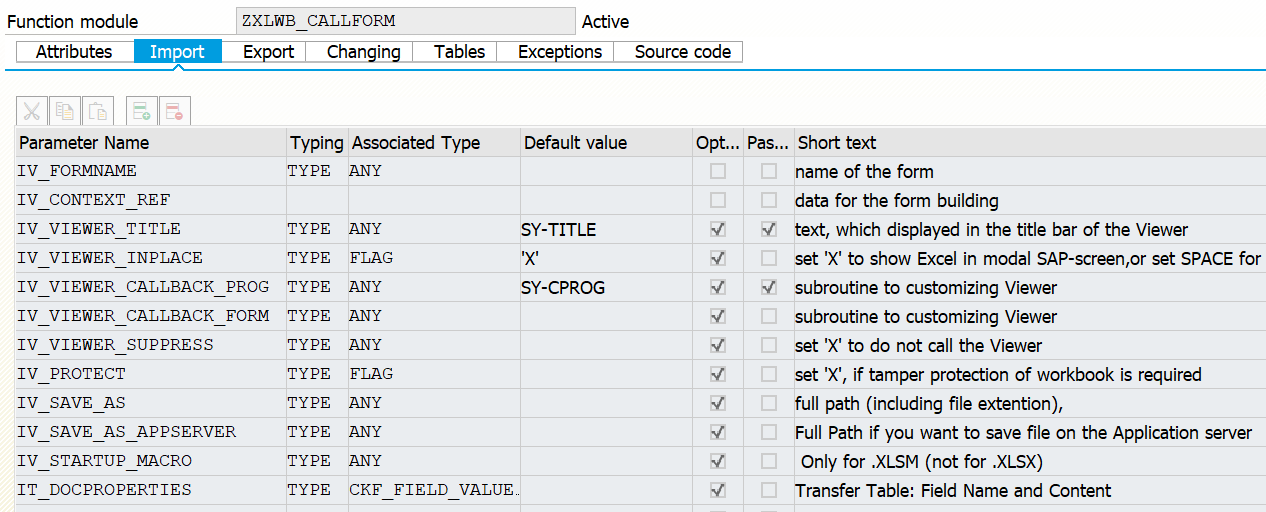The width and height of the screenshot is (1266, 512).
Task: Toggle Pass Value checkbox for IV_FORMNAME
Action: click(x=768, y=171)
